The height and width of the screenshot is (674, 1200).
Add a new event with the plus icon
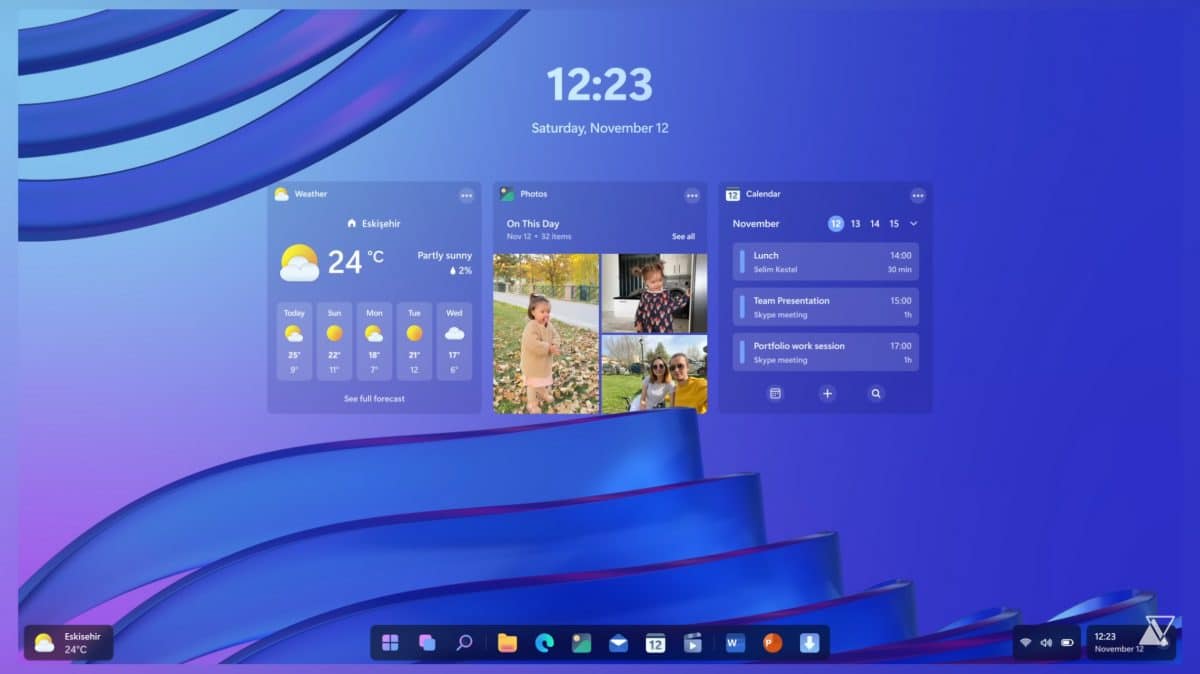827,394
